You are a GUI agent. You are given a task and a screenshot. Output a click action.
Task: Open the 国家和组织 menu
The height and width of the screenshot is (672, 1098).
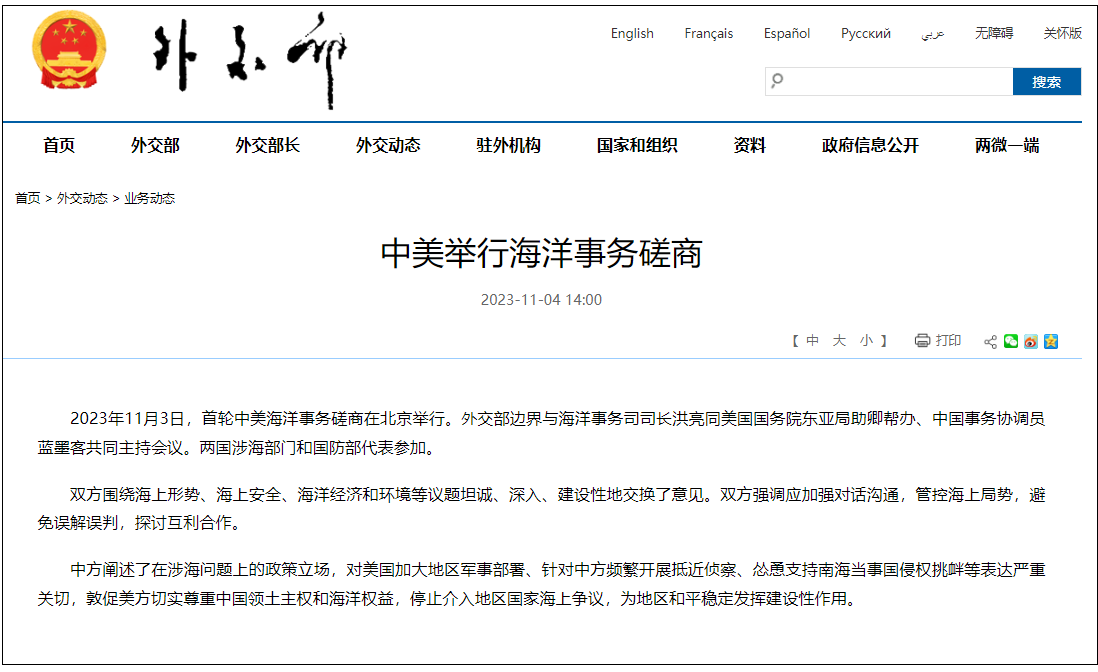(x=634, y=144)
